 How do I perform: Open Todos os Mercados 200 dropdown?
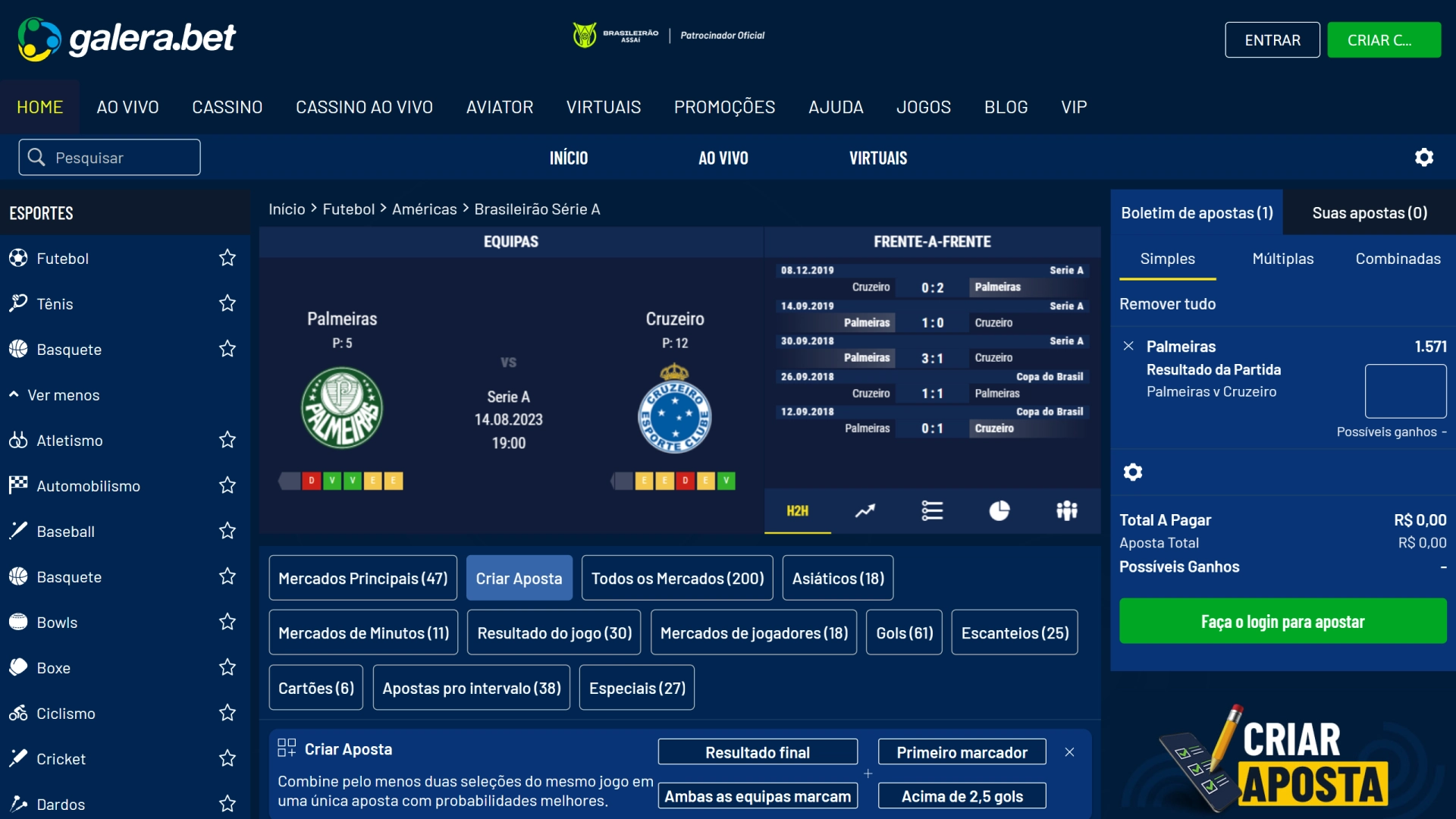tap(677, 578)
